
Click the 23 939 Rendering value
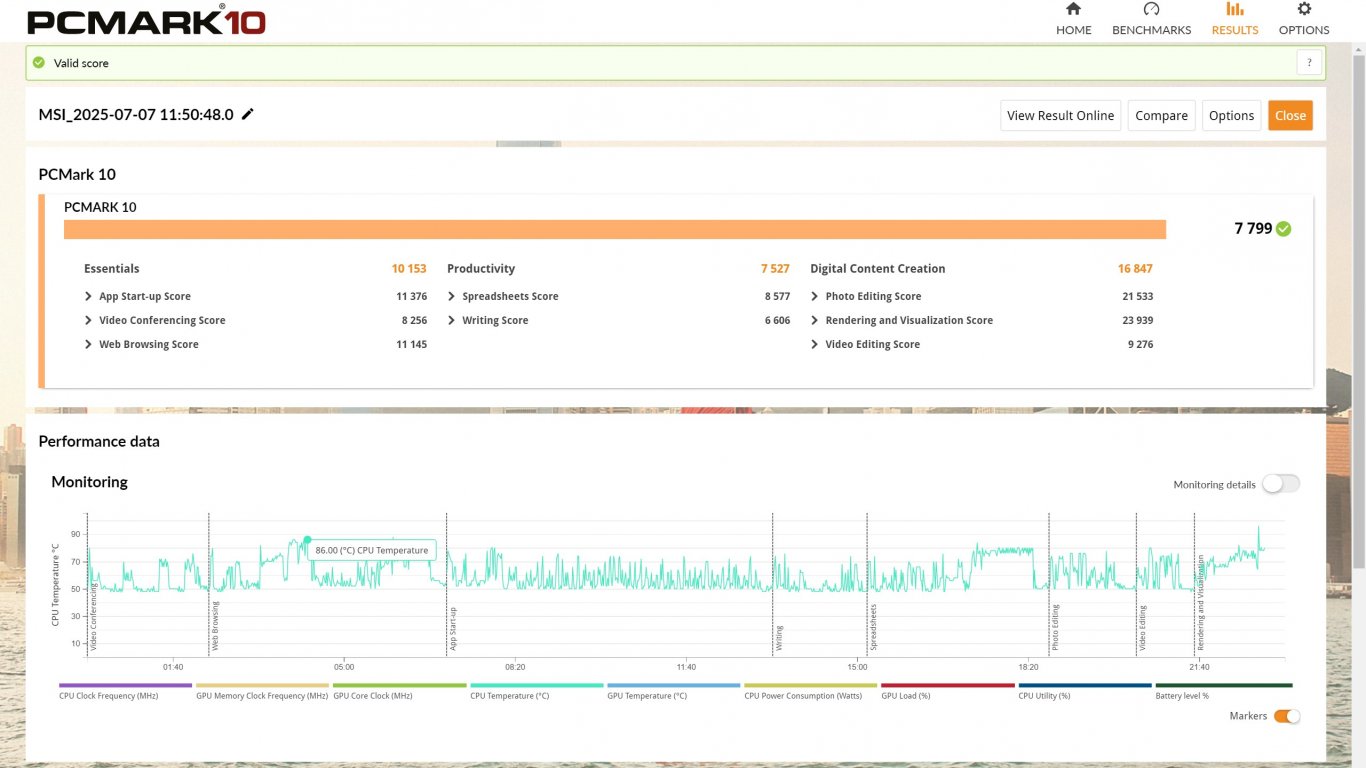1137,321
